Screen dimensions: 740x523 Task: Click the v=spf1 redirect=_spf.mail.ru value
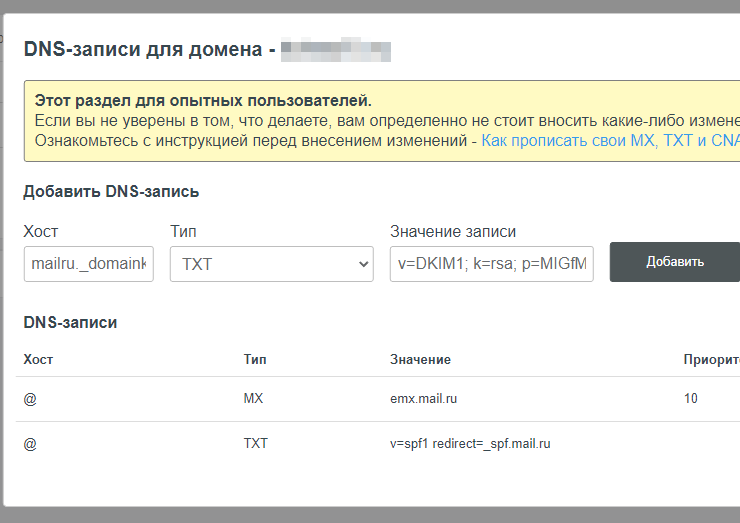(470, 443)
